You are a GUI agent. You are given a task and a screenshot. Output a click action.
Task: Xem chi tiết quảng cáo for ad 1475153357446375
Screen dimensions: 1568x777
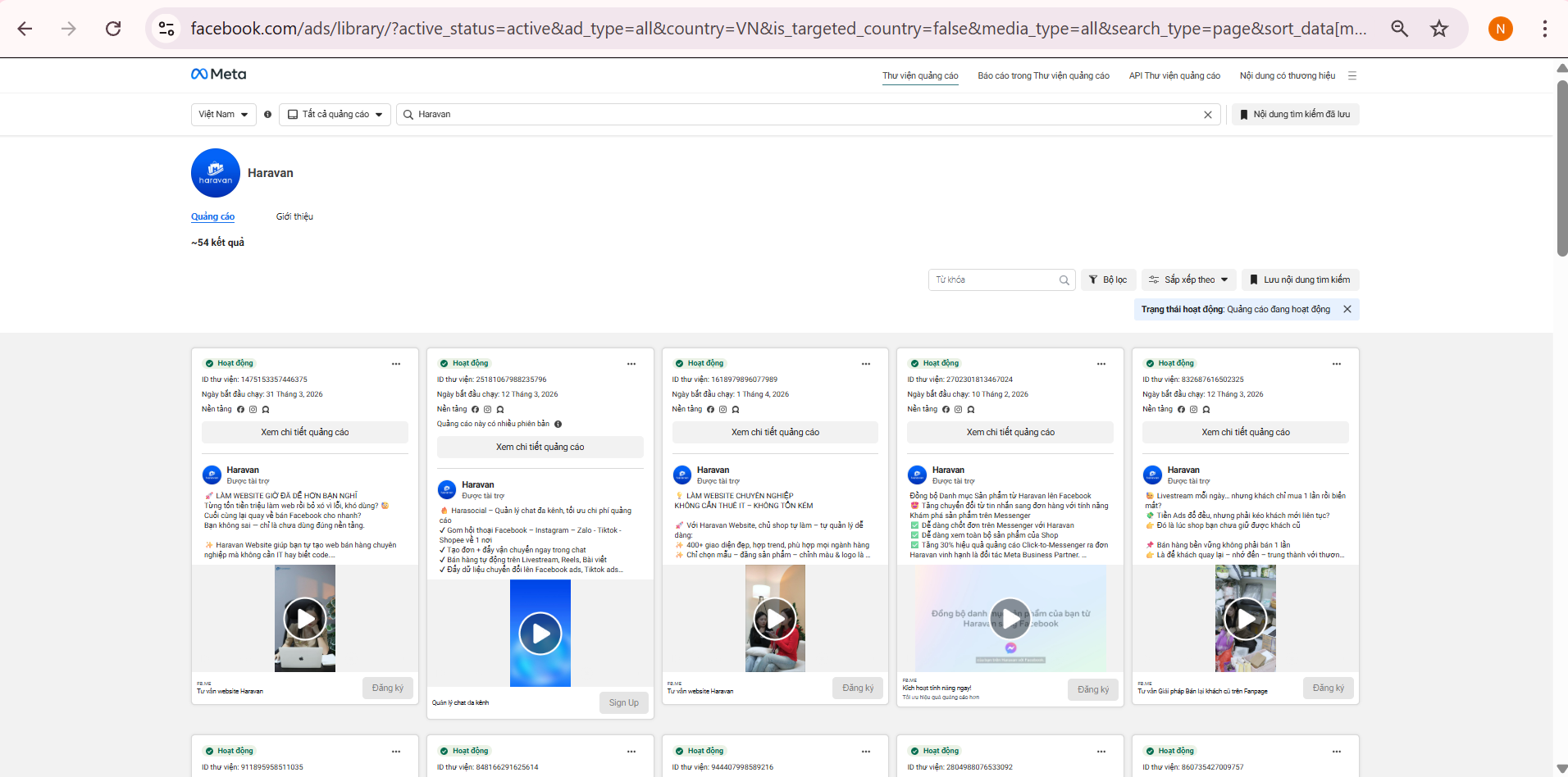pos(305,433)
